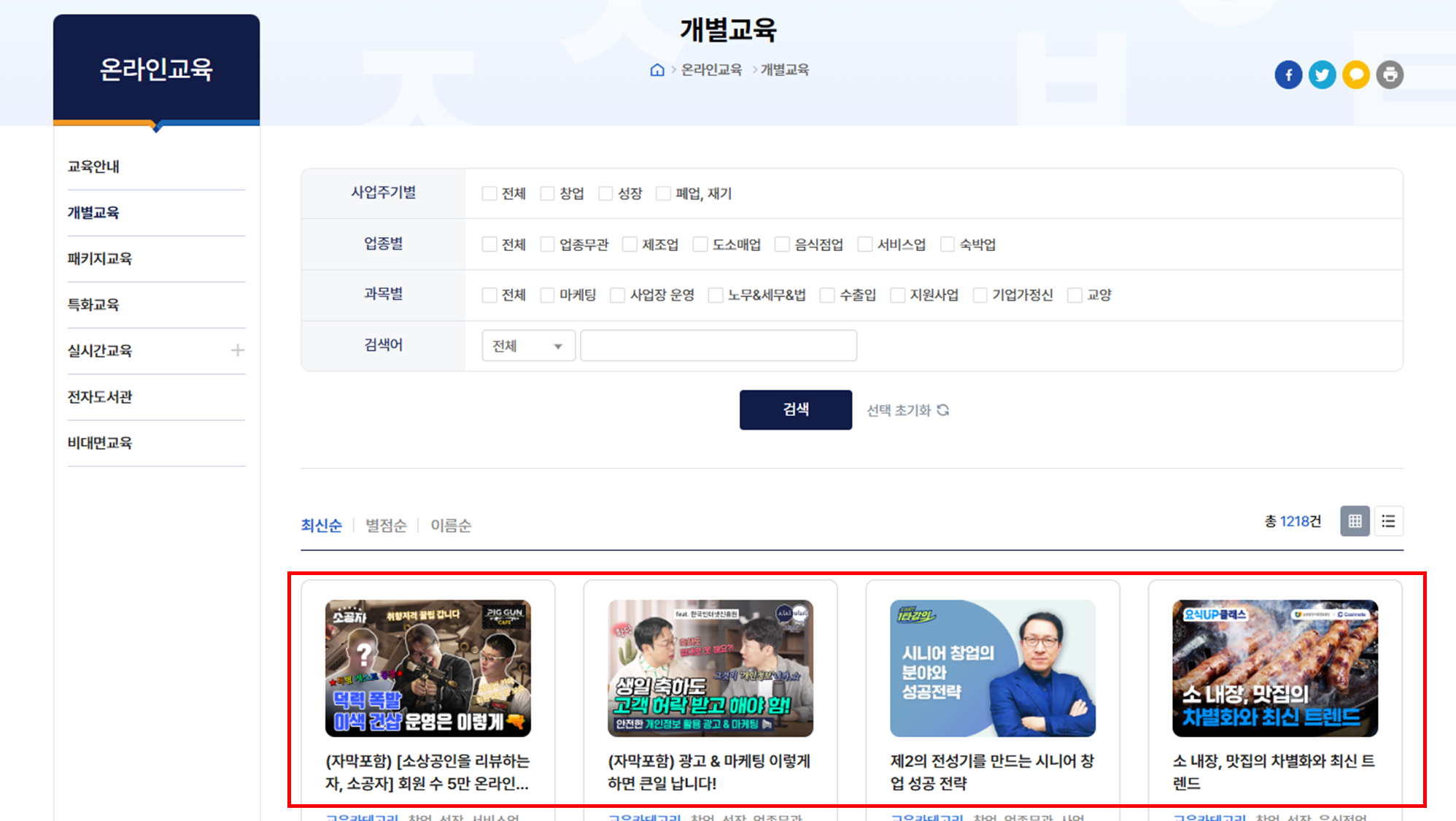The height and width of the screenshot is (821, 1456).
Task: Check the 창업 checkbox
Action: tap(547, 193)
